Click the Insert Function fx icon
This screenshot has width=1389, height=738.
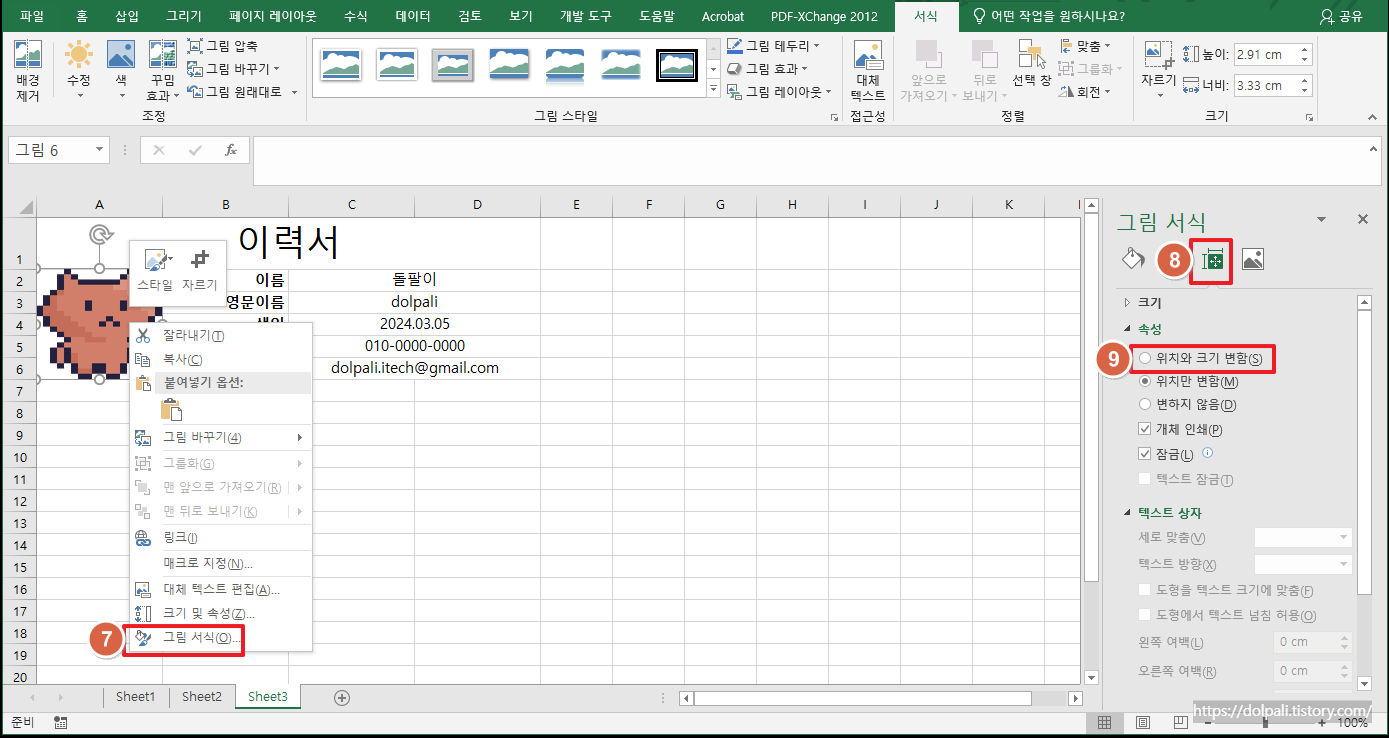click(231, 150)
